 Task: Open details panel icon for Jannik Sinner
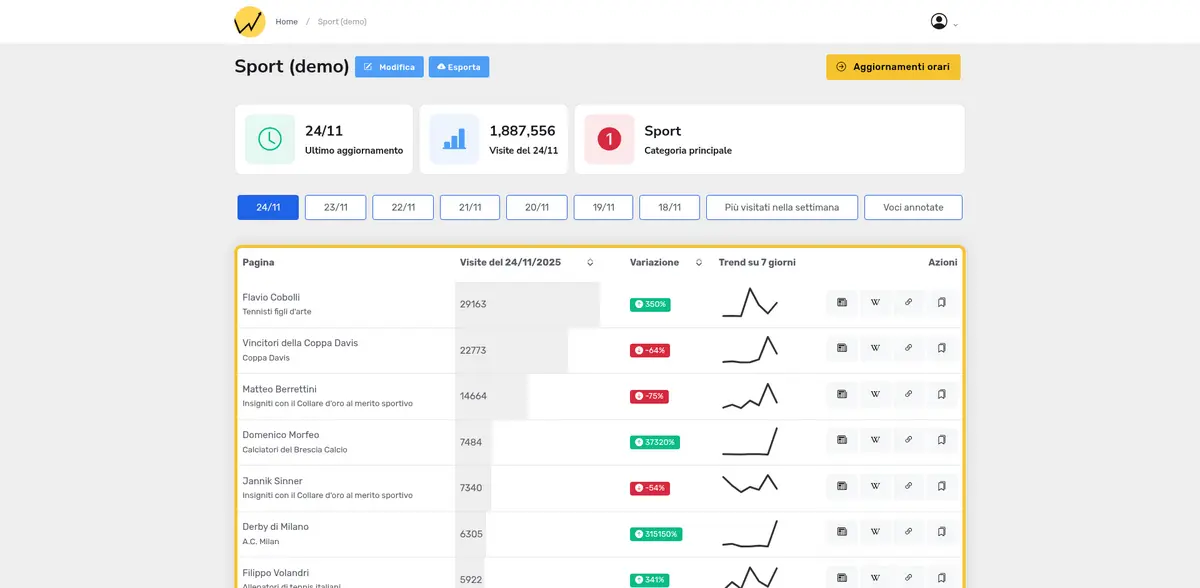(x=842, y=486)
